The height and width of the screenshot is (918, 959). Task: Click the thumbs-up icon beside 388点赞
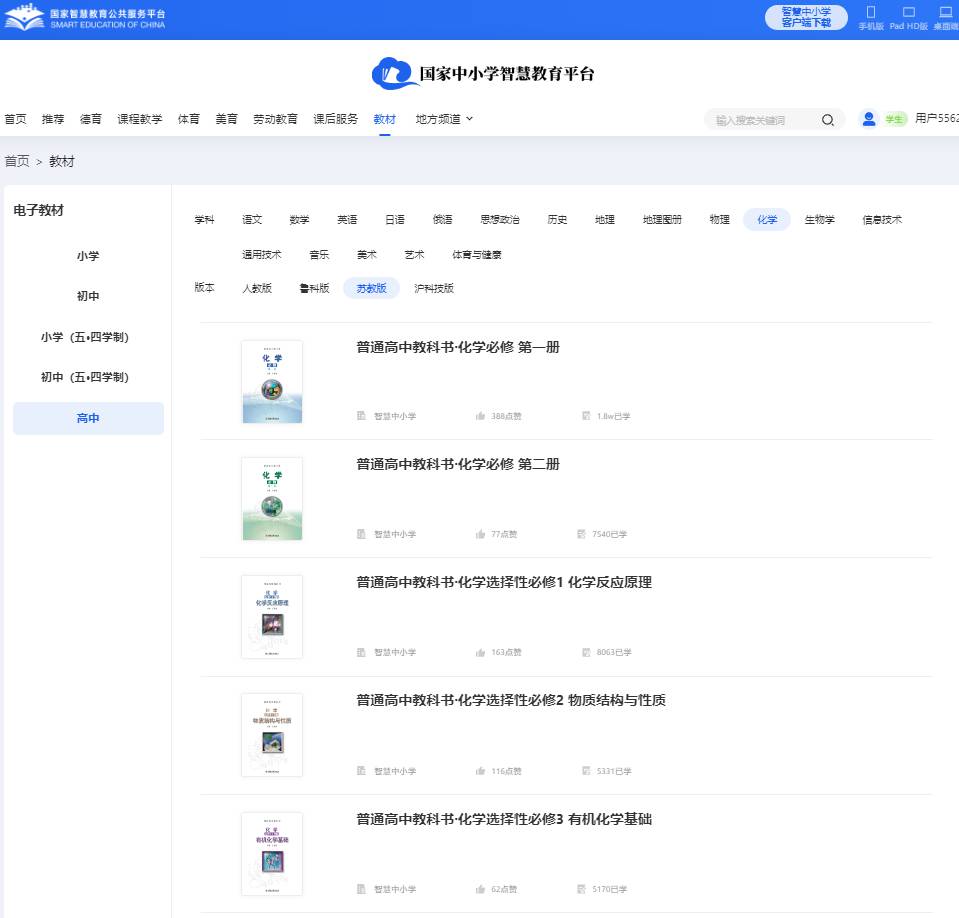pyautogui.click(x=481, y=415)
